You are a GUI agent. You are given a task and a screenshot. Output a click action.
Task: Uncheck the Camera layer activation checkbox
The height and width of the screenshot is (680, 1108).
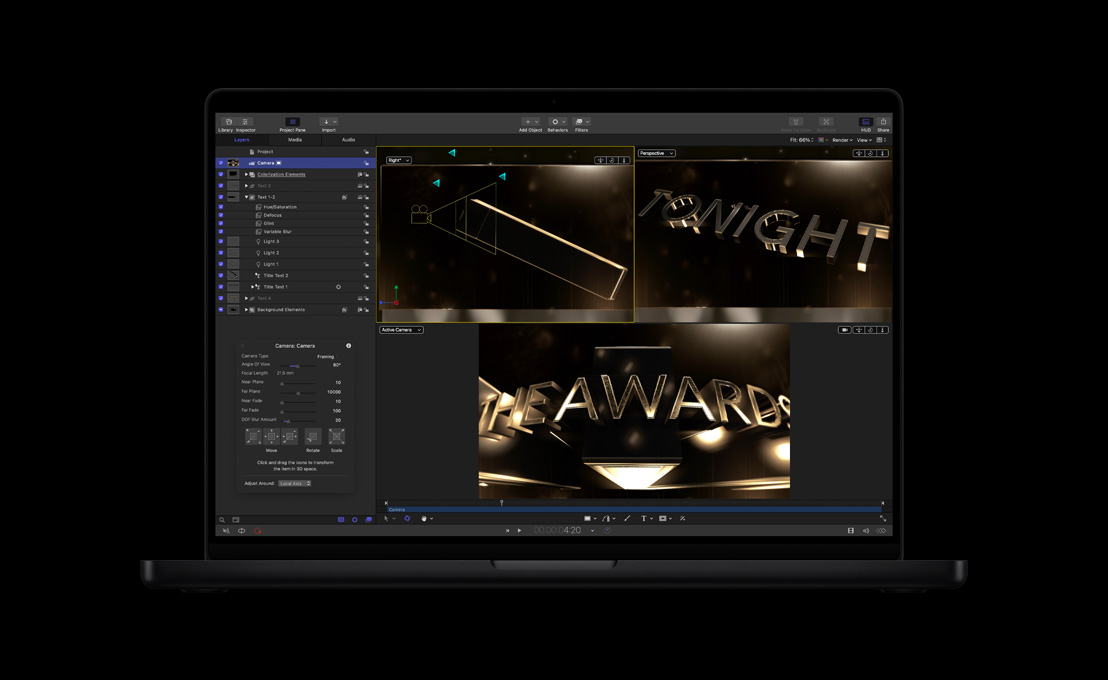(x=220, y=162)
